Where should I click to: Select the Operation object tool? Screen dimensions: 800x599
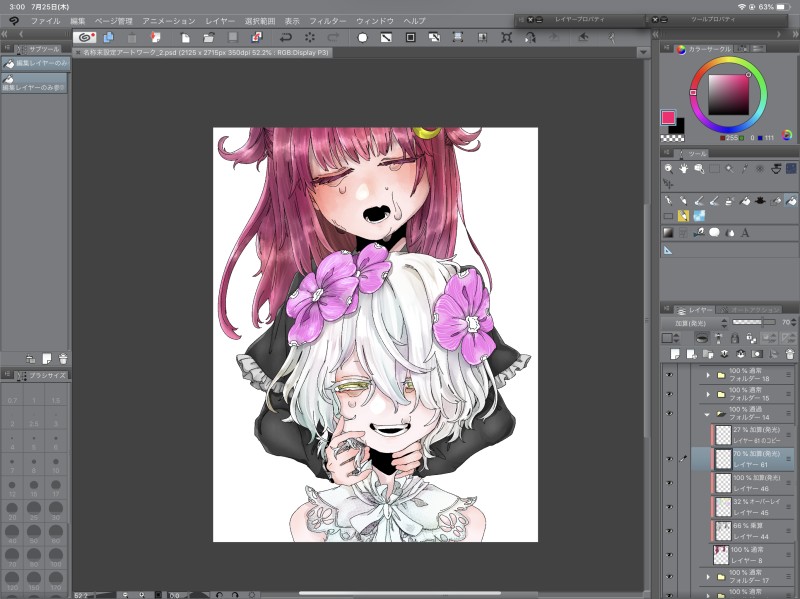pyautogui.click(x=699, y=168)
